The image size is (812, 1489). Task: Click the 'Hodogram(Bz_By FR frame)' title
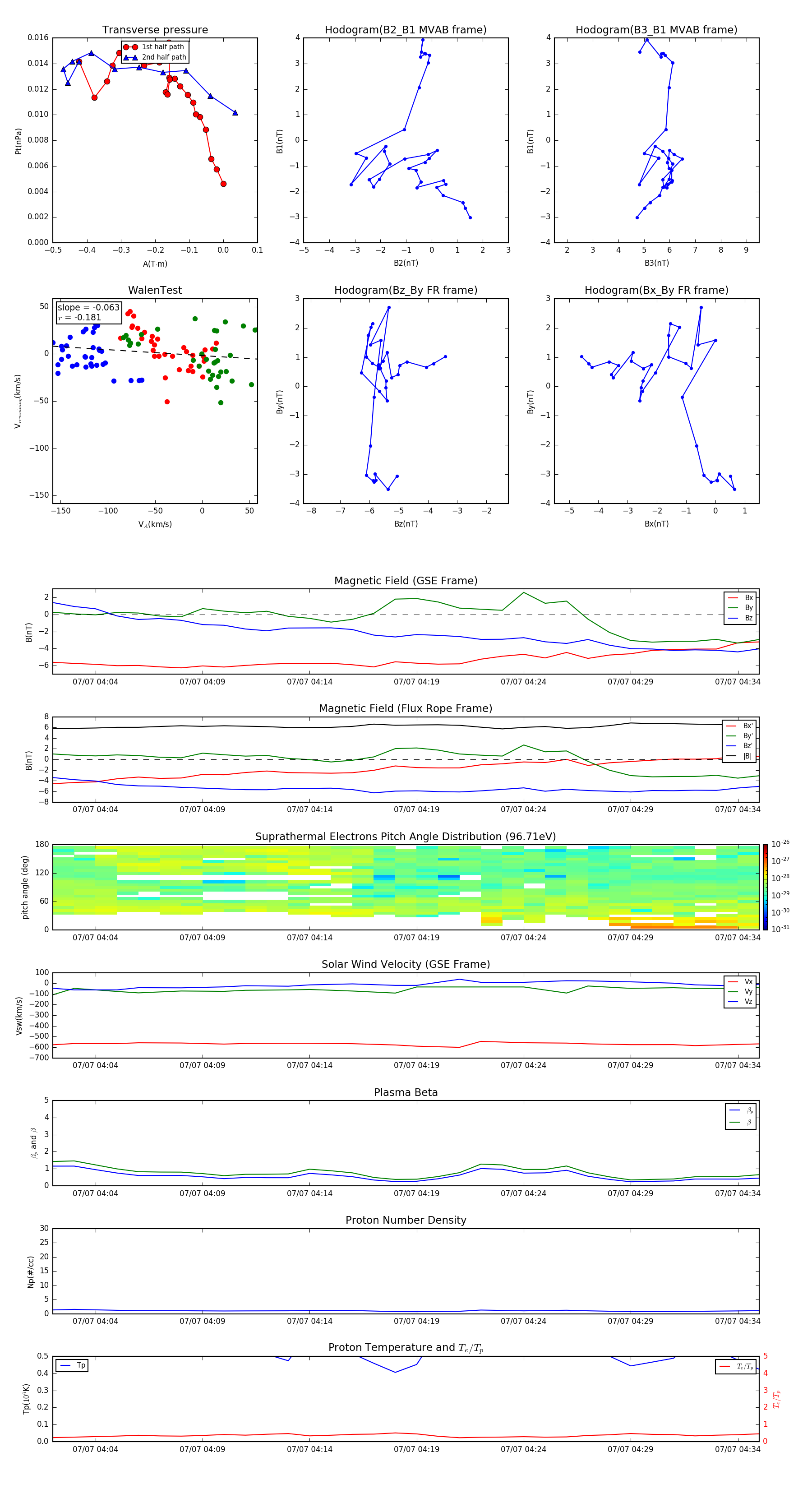point(406,290)
